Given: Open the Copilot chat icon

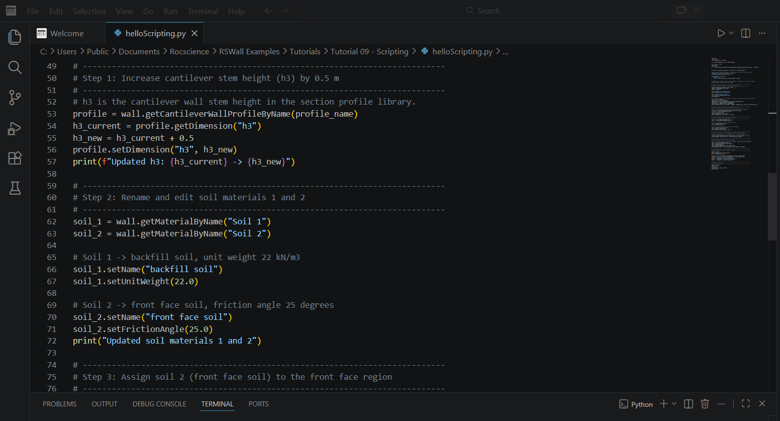Looking at the screenshot, I should pos(682,10).
